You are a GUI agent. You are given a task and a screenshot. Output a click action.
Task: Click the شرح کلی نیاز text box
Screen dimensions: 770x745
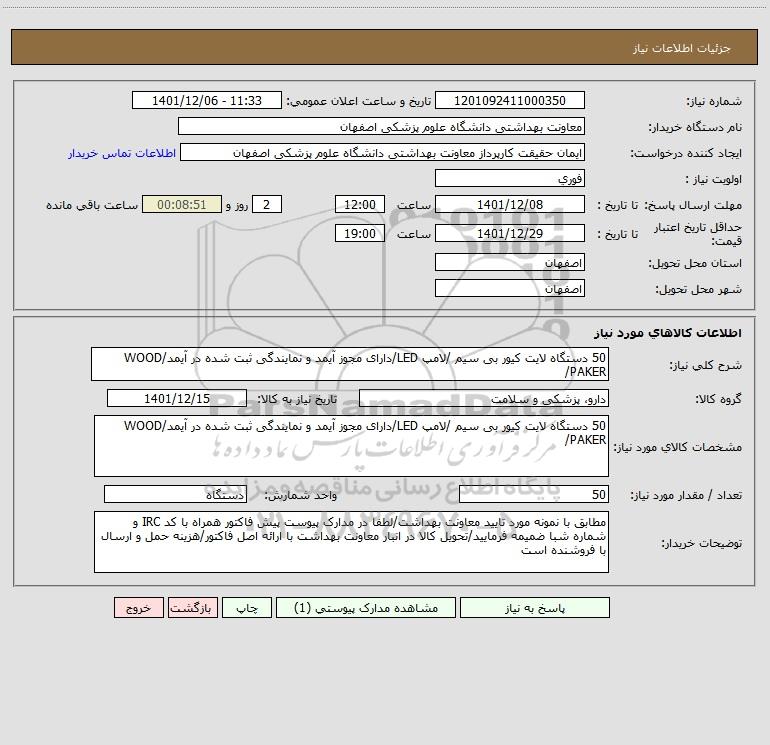click(x=350, y=364)
